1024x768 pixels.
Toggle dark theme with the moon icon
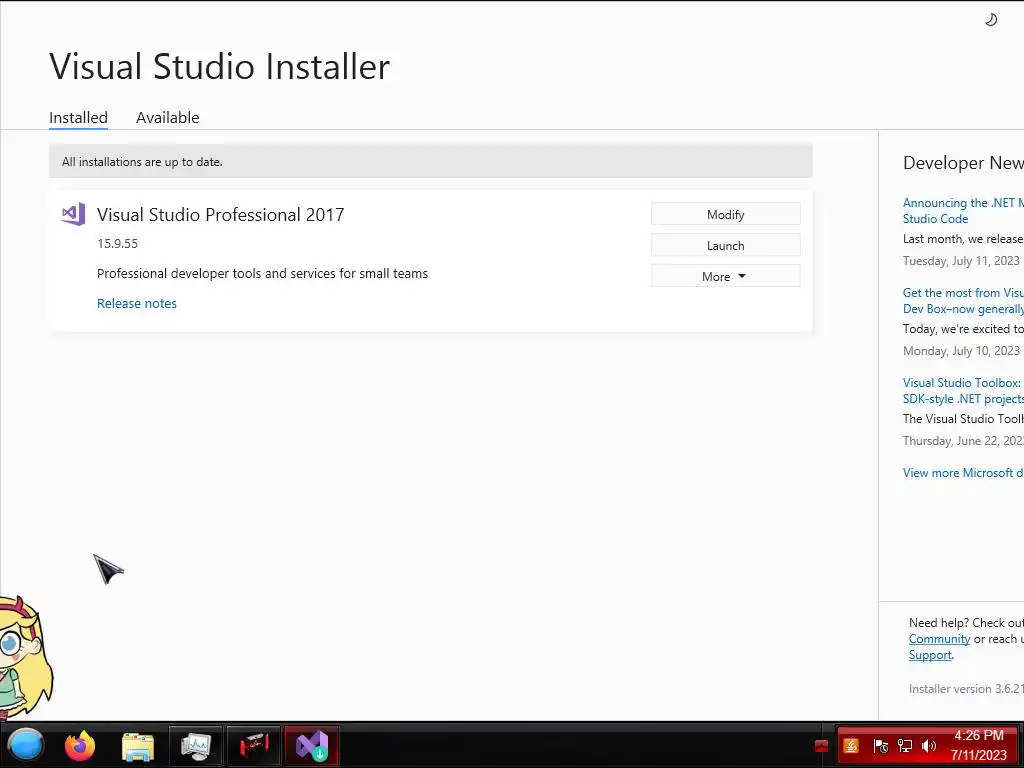[991, 20]
